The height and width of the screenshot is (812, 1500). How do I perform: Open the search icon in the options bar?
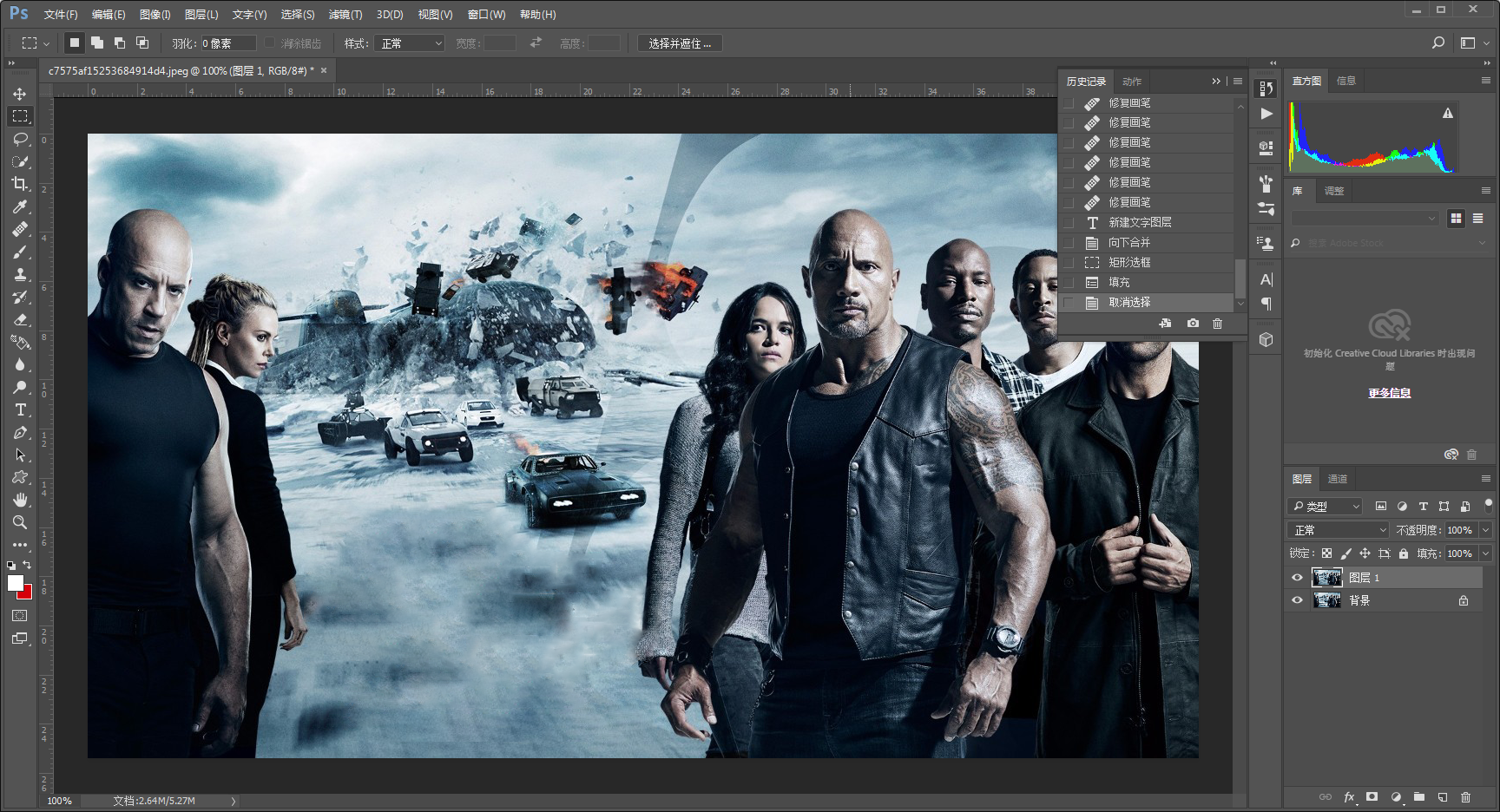[1438, 43]
